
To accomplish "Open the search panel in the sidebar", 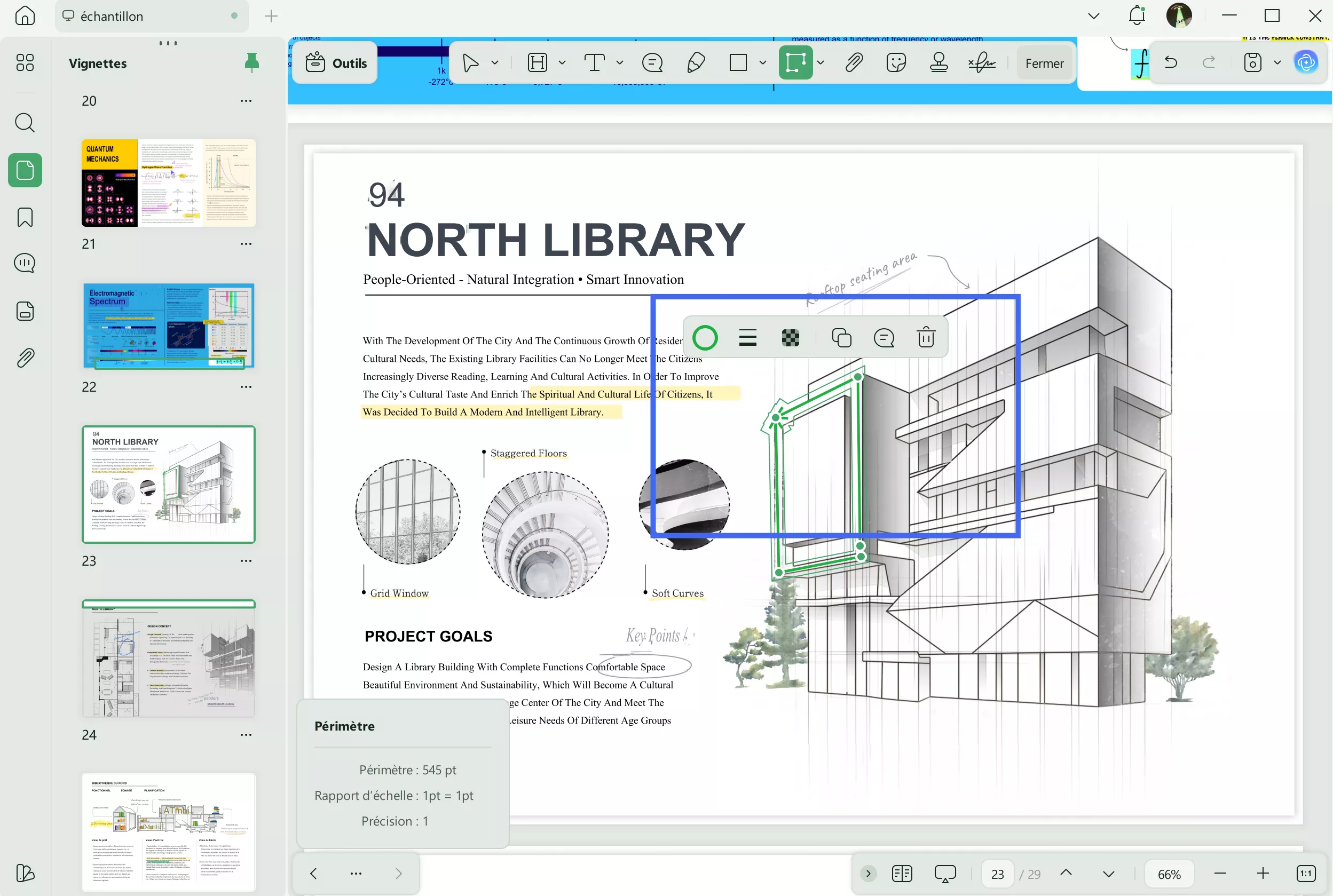I will pyautogui.click(x=25, y=123).
